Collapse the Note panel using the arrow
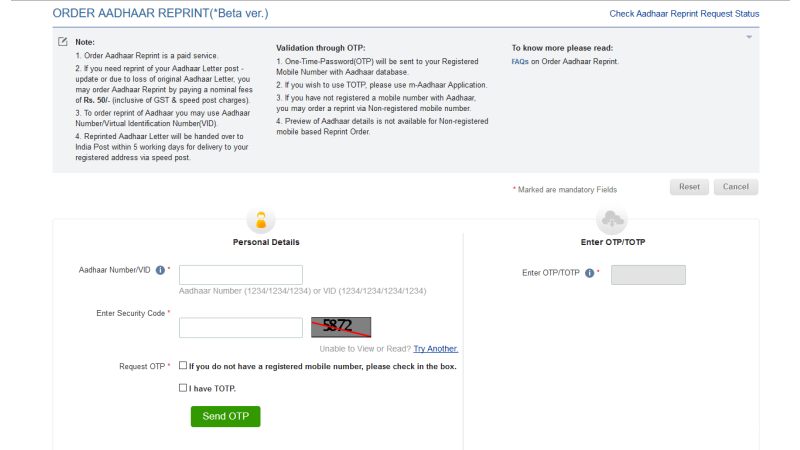This screenshot has width=800, height=450. coord(748,37)
